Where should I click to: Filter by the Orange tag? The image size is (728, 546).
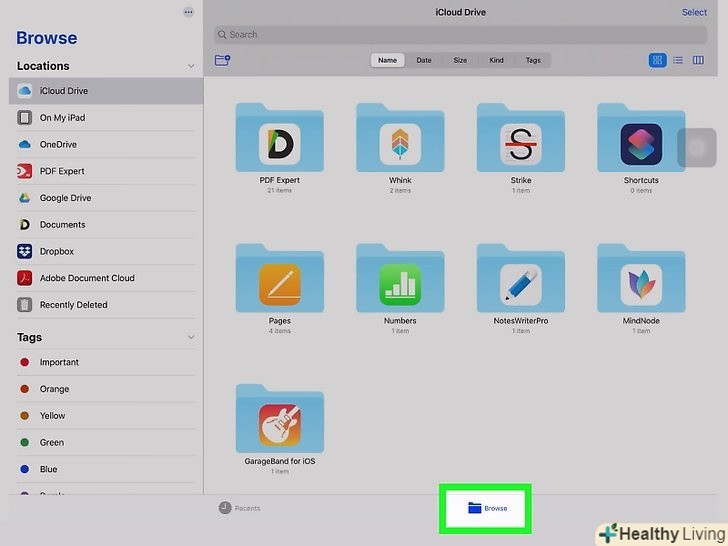click(106, 389)
